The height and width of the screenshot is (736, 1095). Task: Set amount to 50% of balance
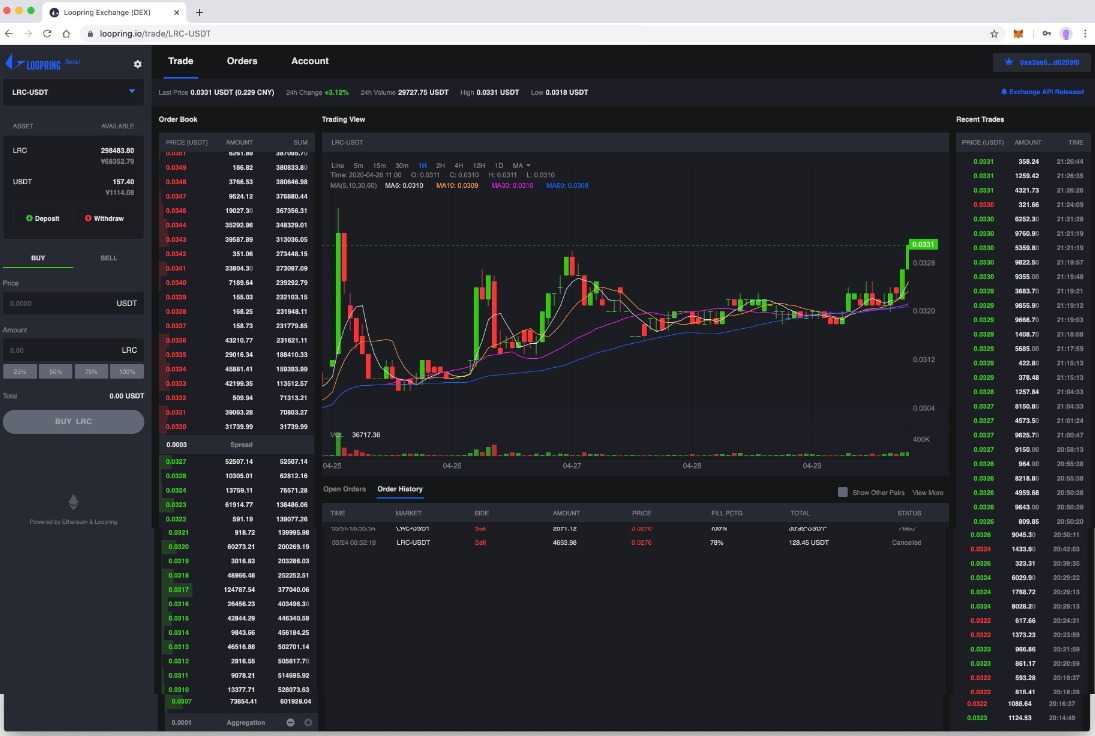(56, 371)
